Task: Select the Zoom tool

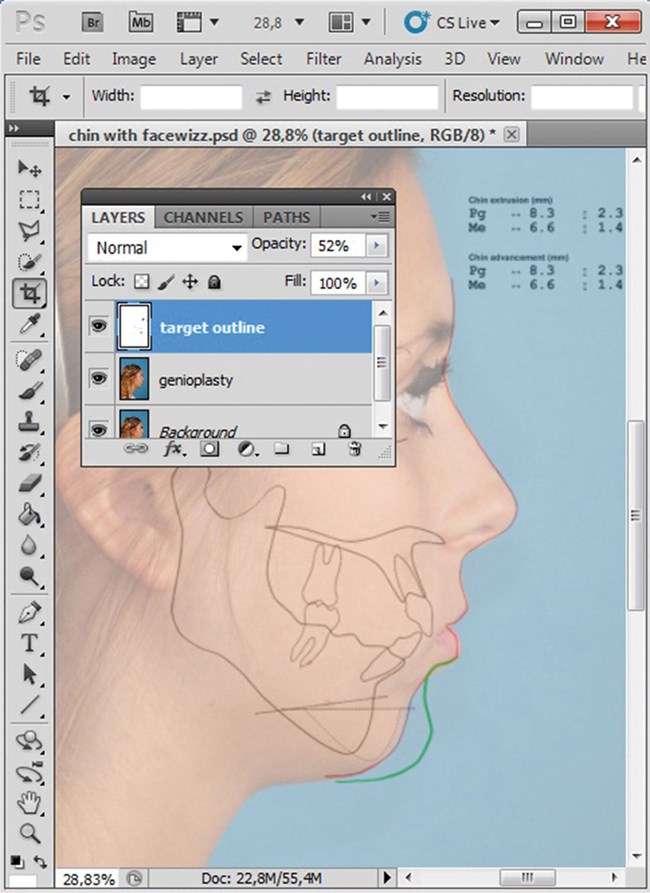Action: [31, 833]
